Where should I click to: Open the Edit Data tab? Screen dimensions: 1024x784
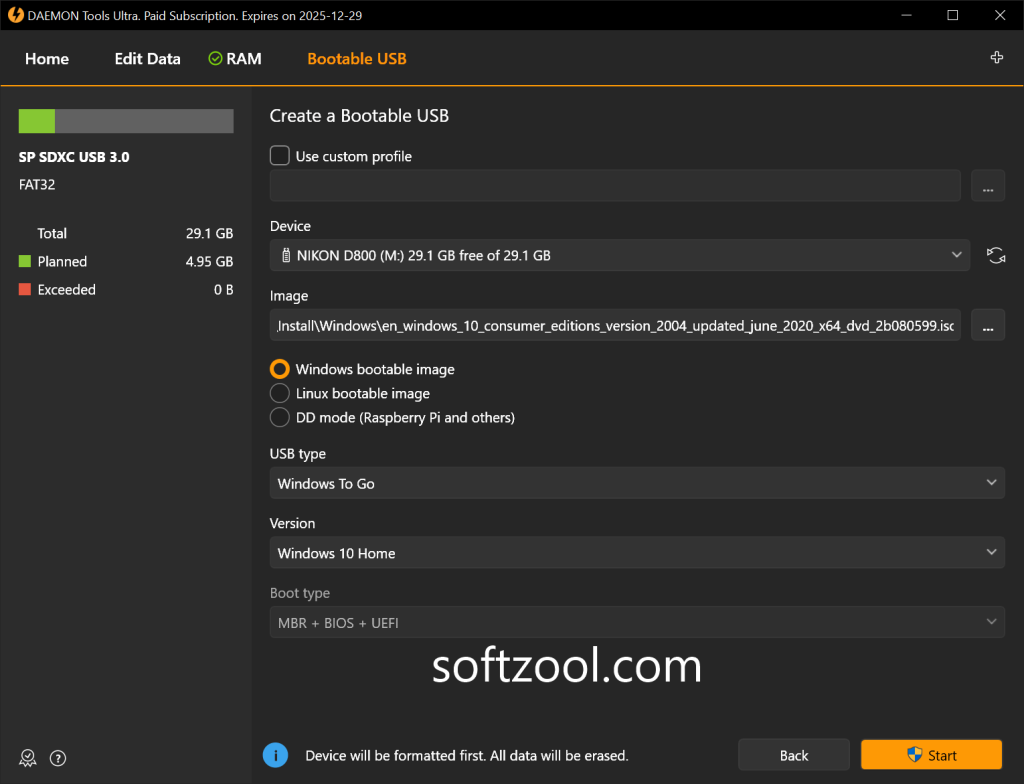(147, 58)
